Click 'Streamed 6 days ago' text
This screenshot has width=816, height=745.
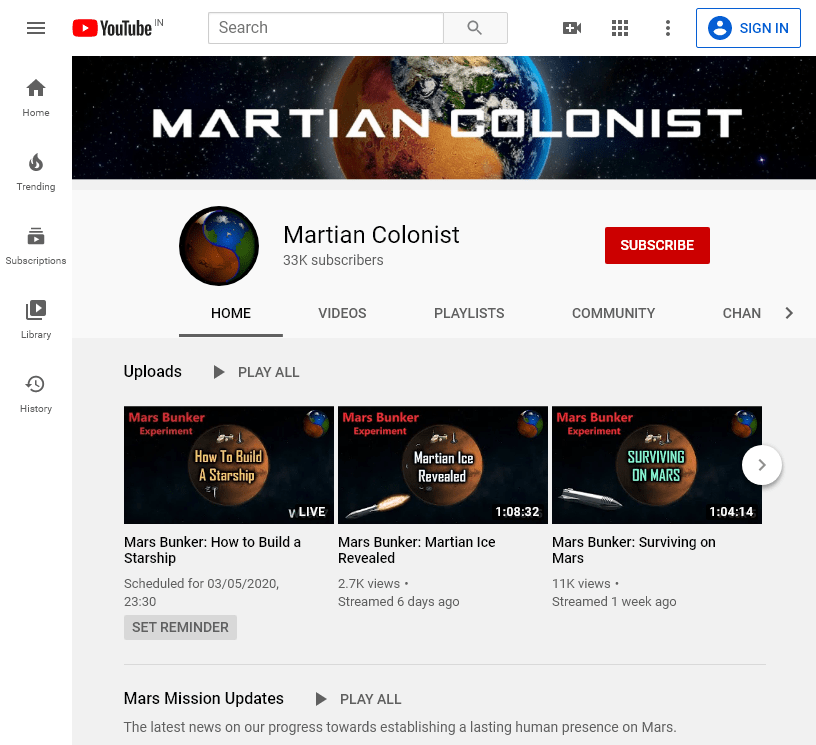399,602
